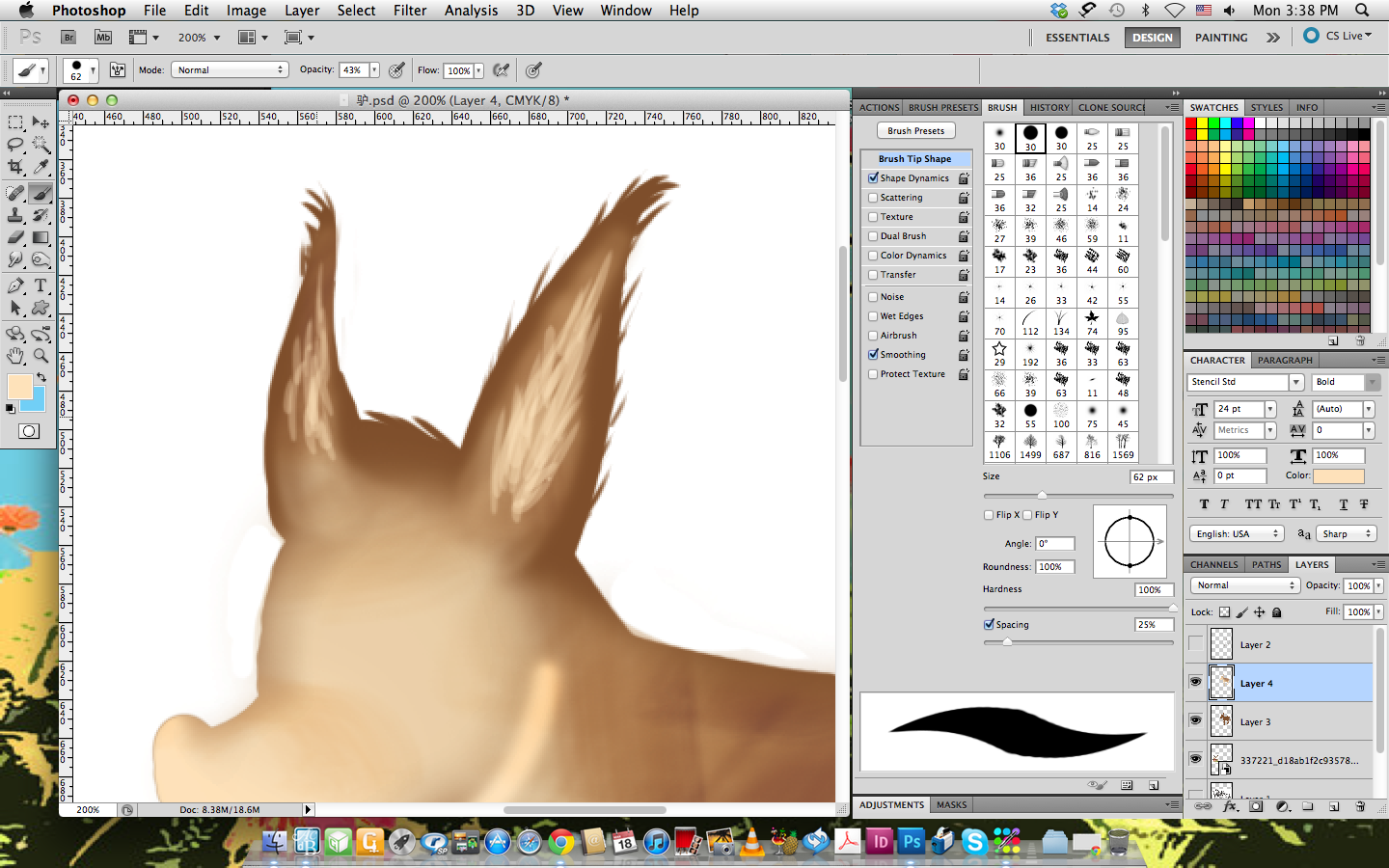Screen dimensions: 1389x868
Task: Enable the Texture checkbox
Action: (x=873, y=217)
